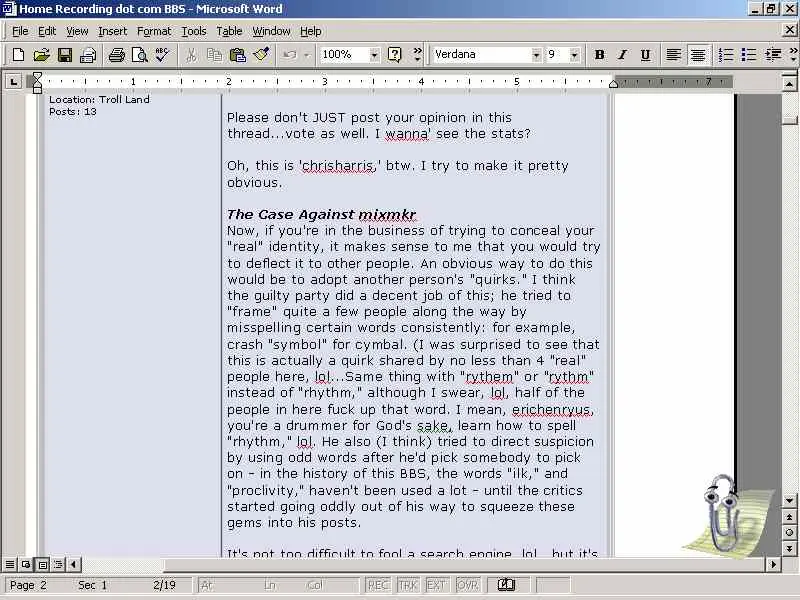Jump to previous page double-arrow button
This screenshot has width=800, height=600.
(789, 517)
